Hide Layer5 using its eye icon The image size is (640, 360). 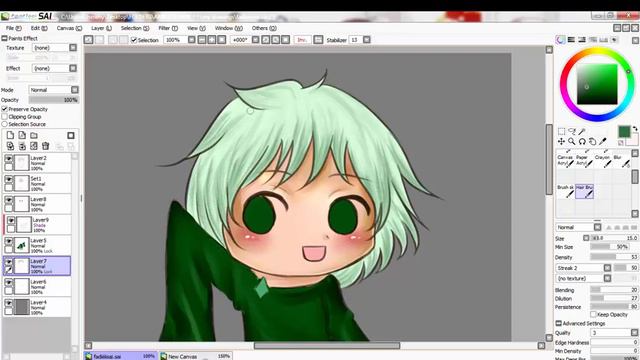(x=8, y=242)
